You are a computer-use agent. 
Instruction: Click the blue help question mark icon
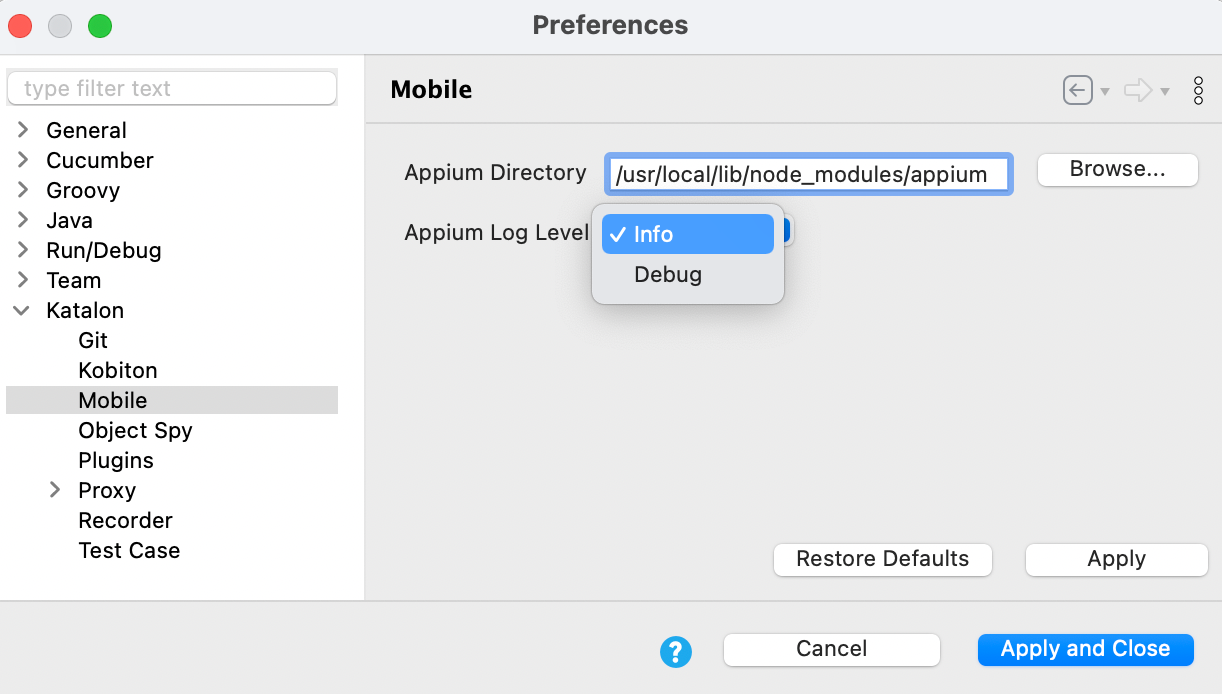pyautogui.click(x=676, y=649)
